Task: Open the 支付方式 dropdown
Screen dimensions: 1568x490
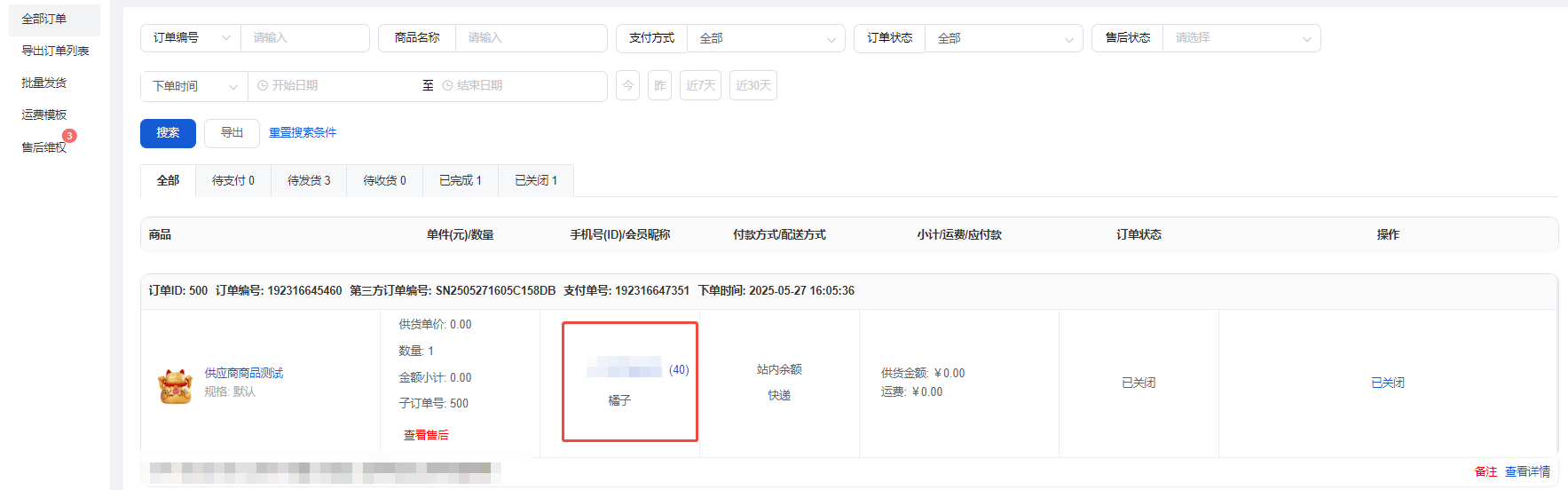Action: pos(765,39)
